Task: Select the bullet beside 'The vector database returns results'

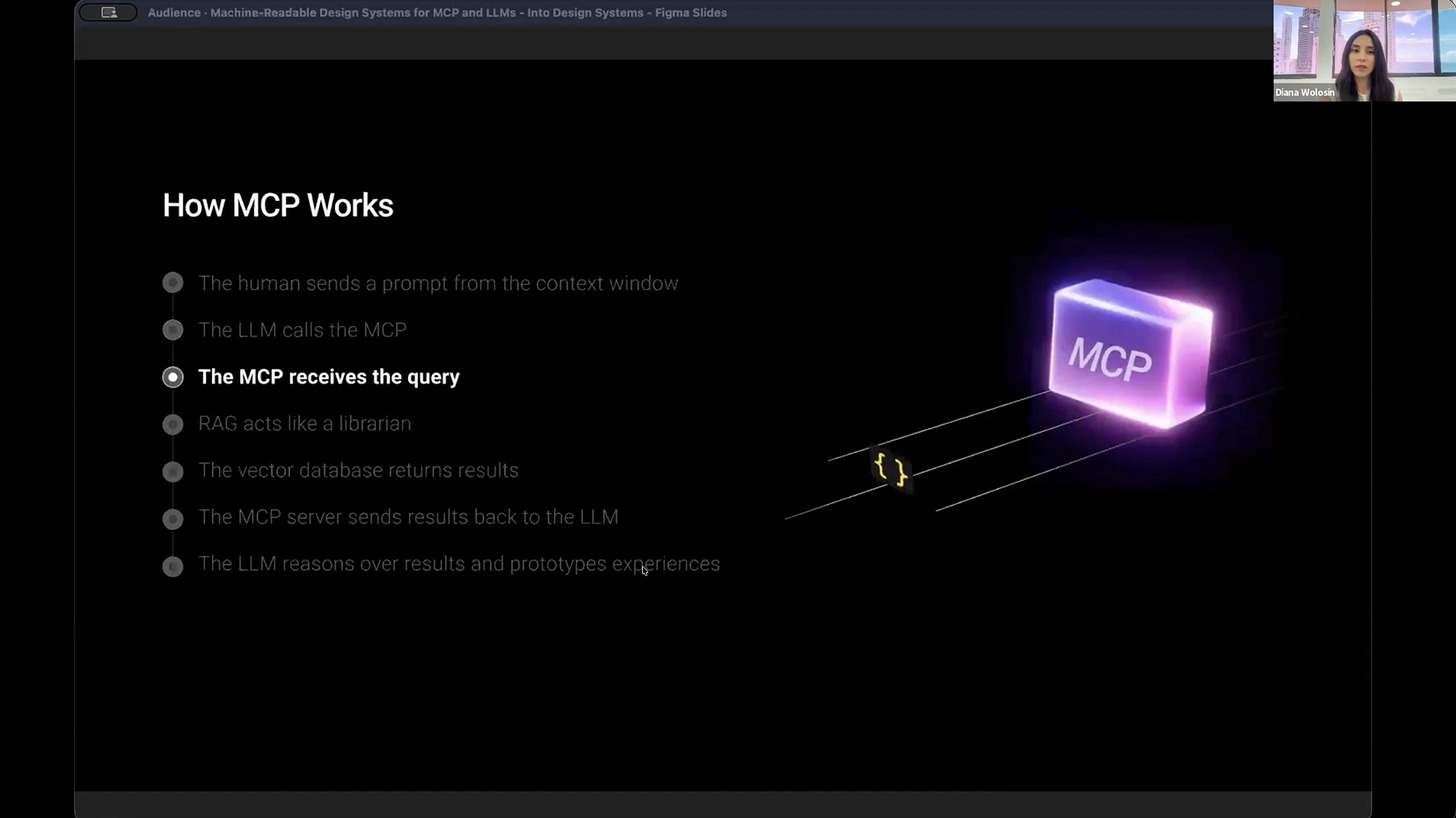Action: tap(173, 471)
